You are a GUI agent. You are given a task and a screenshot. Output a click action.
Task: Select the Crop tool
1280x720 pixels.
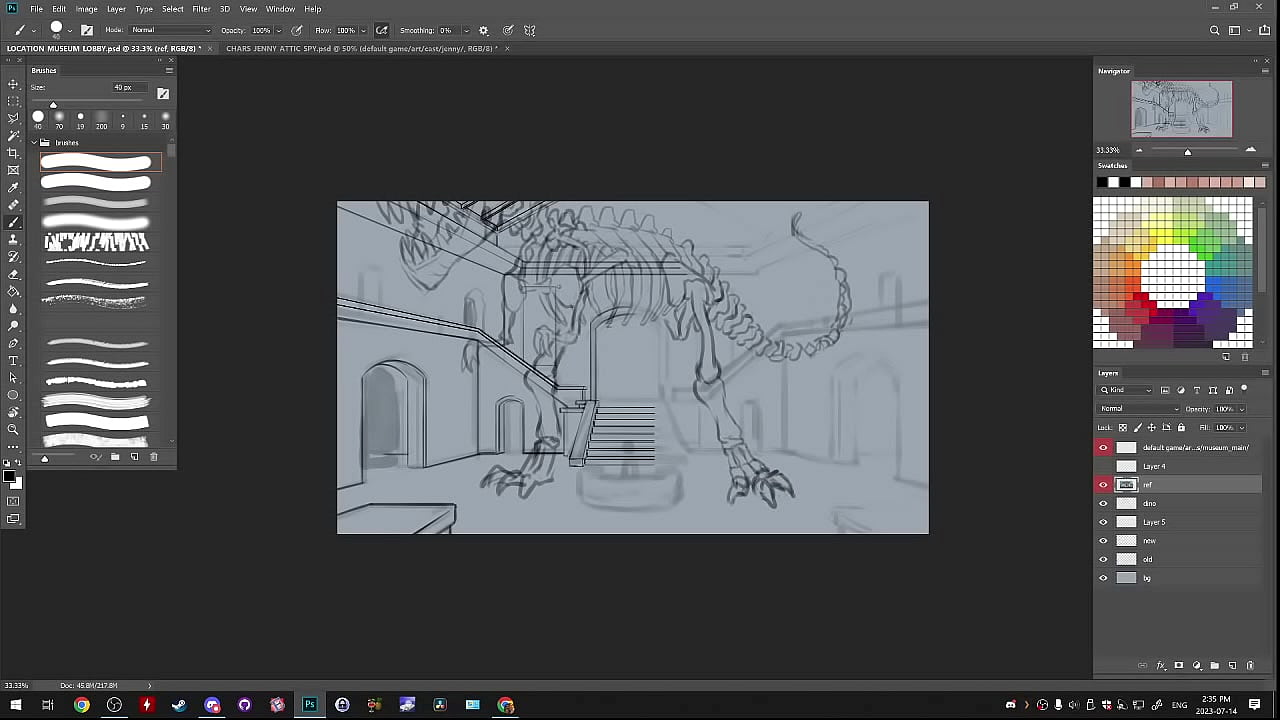13,153
